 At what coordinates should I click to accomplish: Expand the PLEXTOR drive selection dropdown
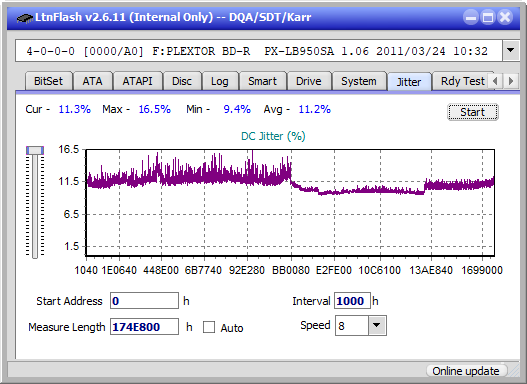511,51
